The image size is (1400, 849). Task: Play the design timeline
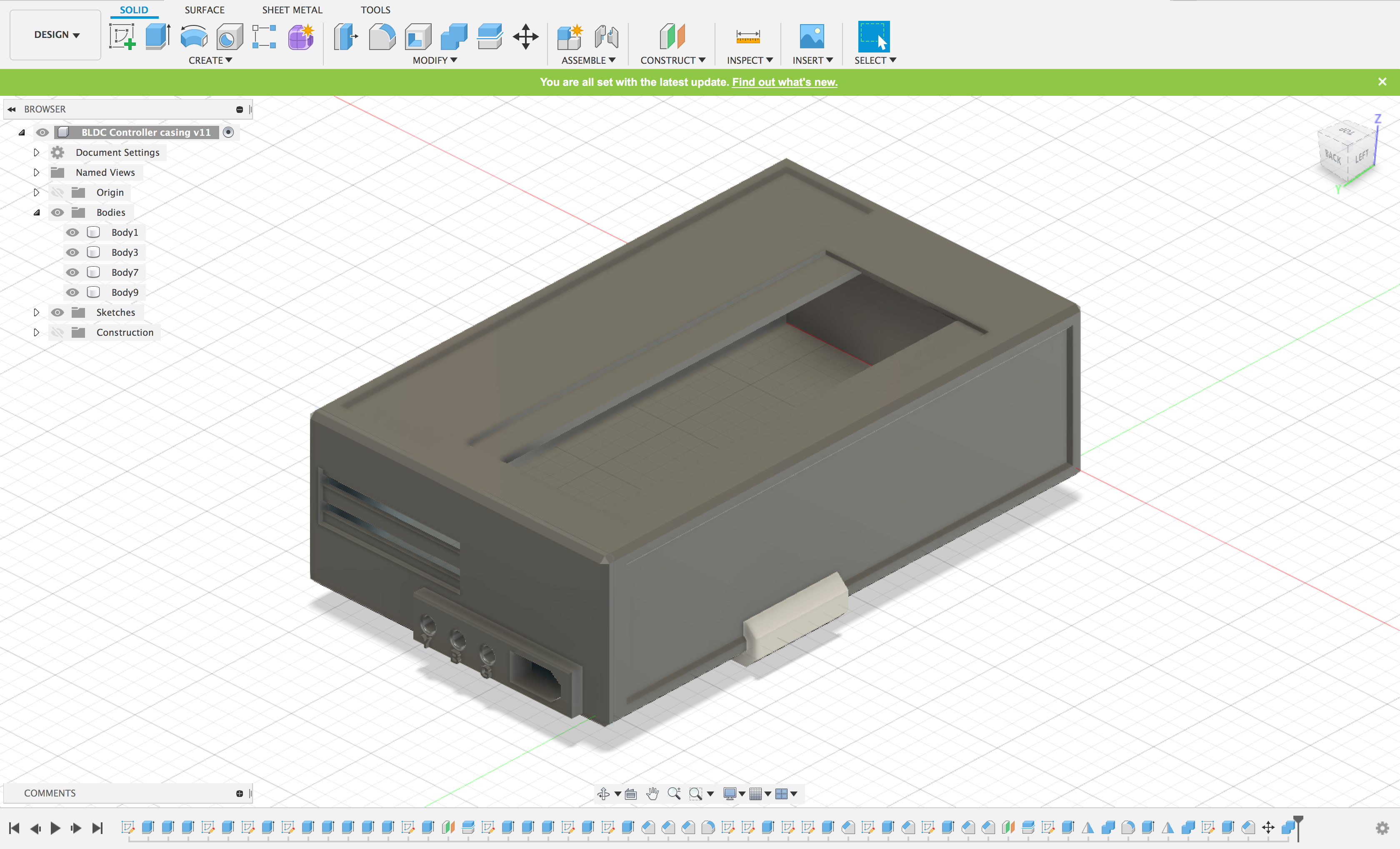(x=55, y=828)
